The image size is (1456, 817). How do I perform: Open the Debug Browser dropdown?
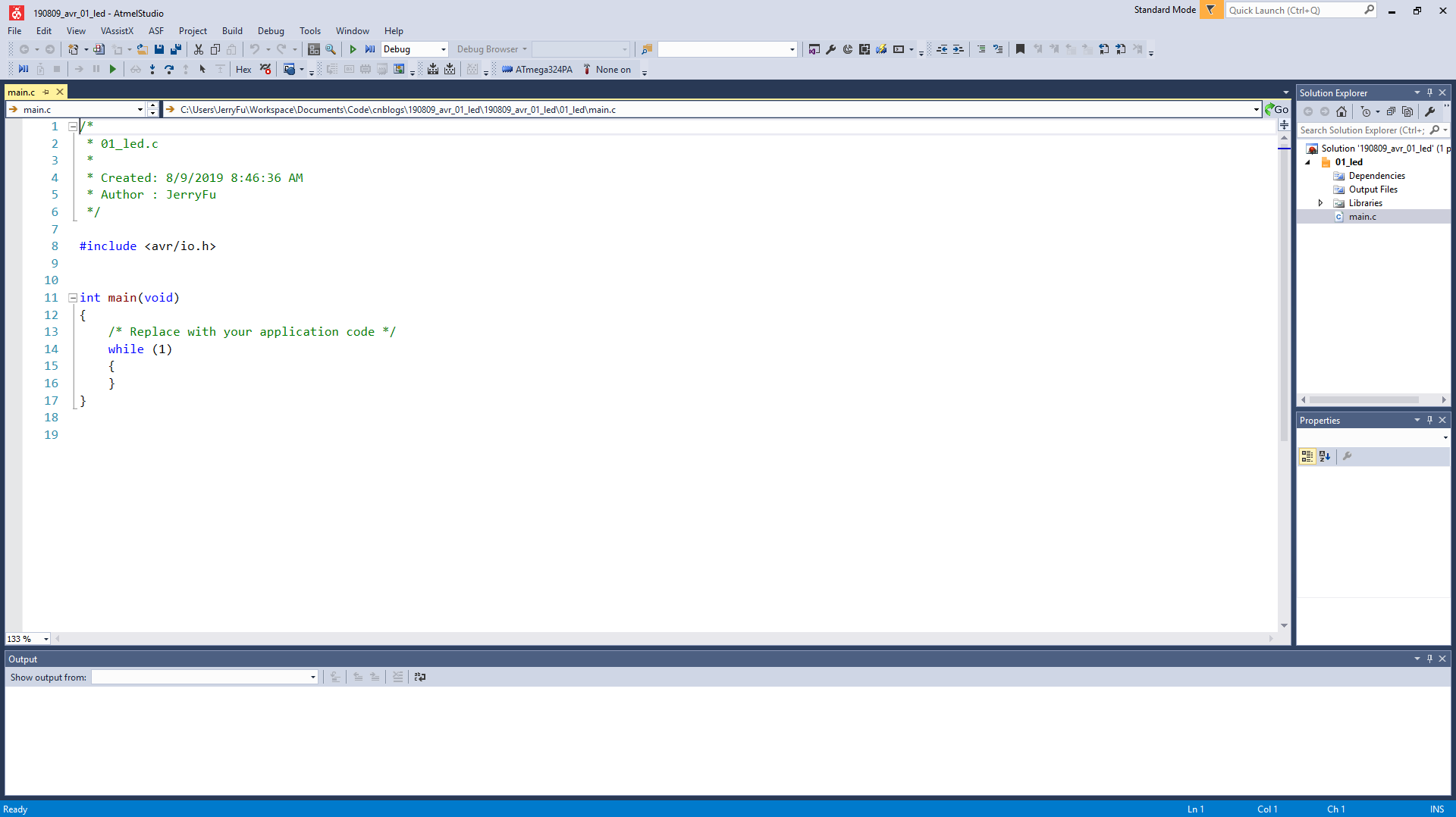491,49
